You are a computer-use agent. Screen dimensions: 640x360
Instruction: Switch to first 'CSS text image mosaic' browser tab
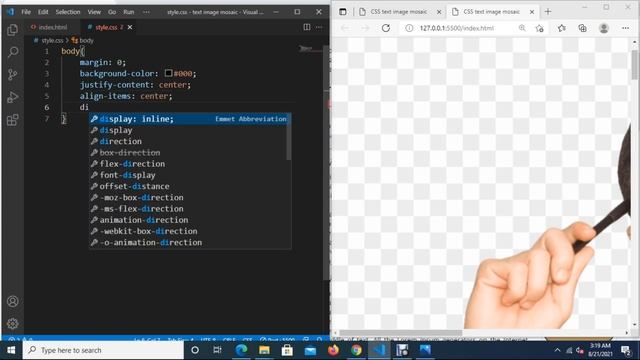[399, 12]
